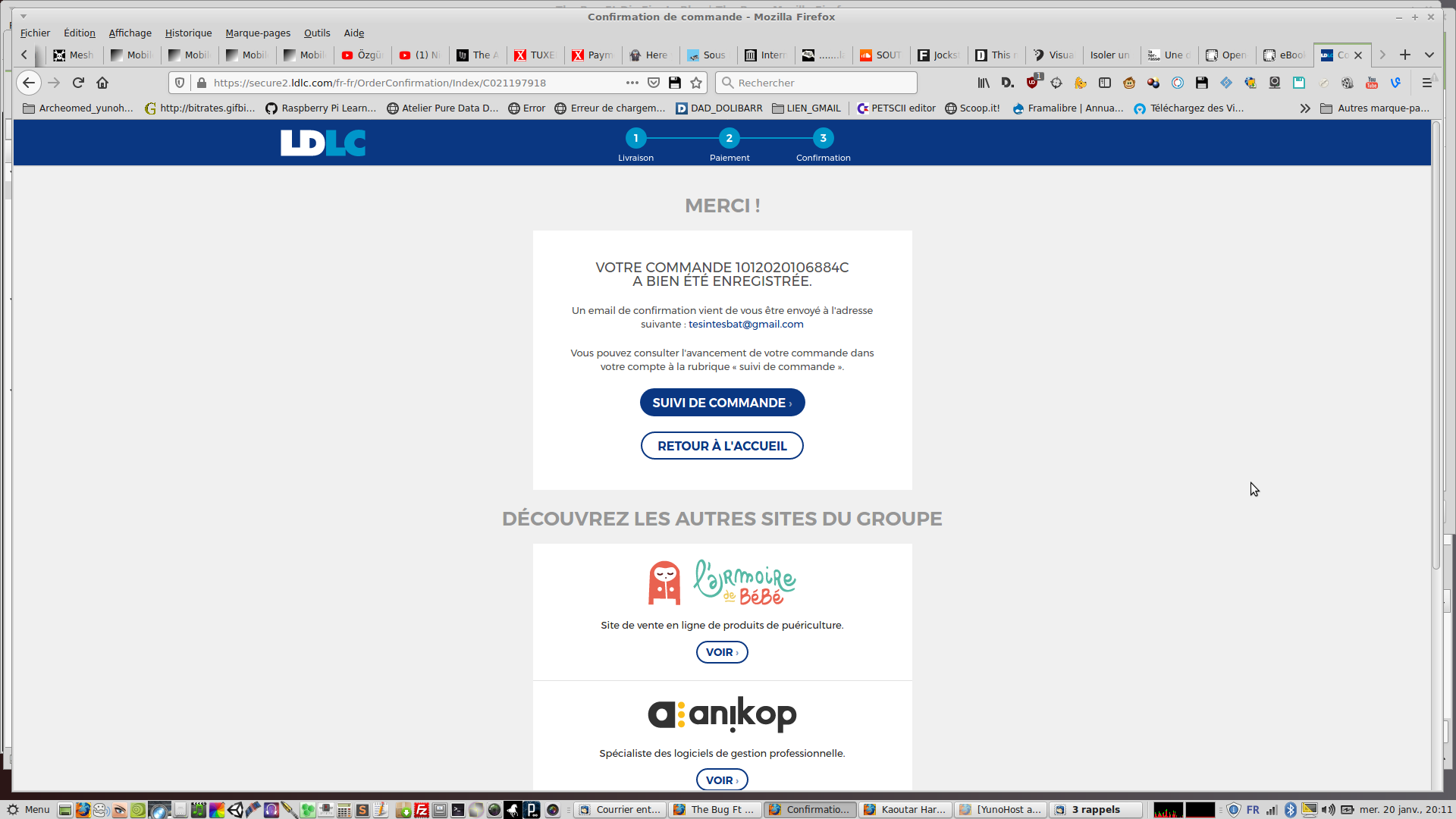Bookmark this page with star icon
Viewport: 1456px width, 819px height.
point(696,83)
